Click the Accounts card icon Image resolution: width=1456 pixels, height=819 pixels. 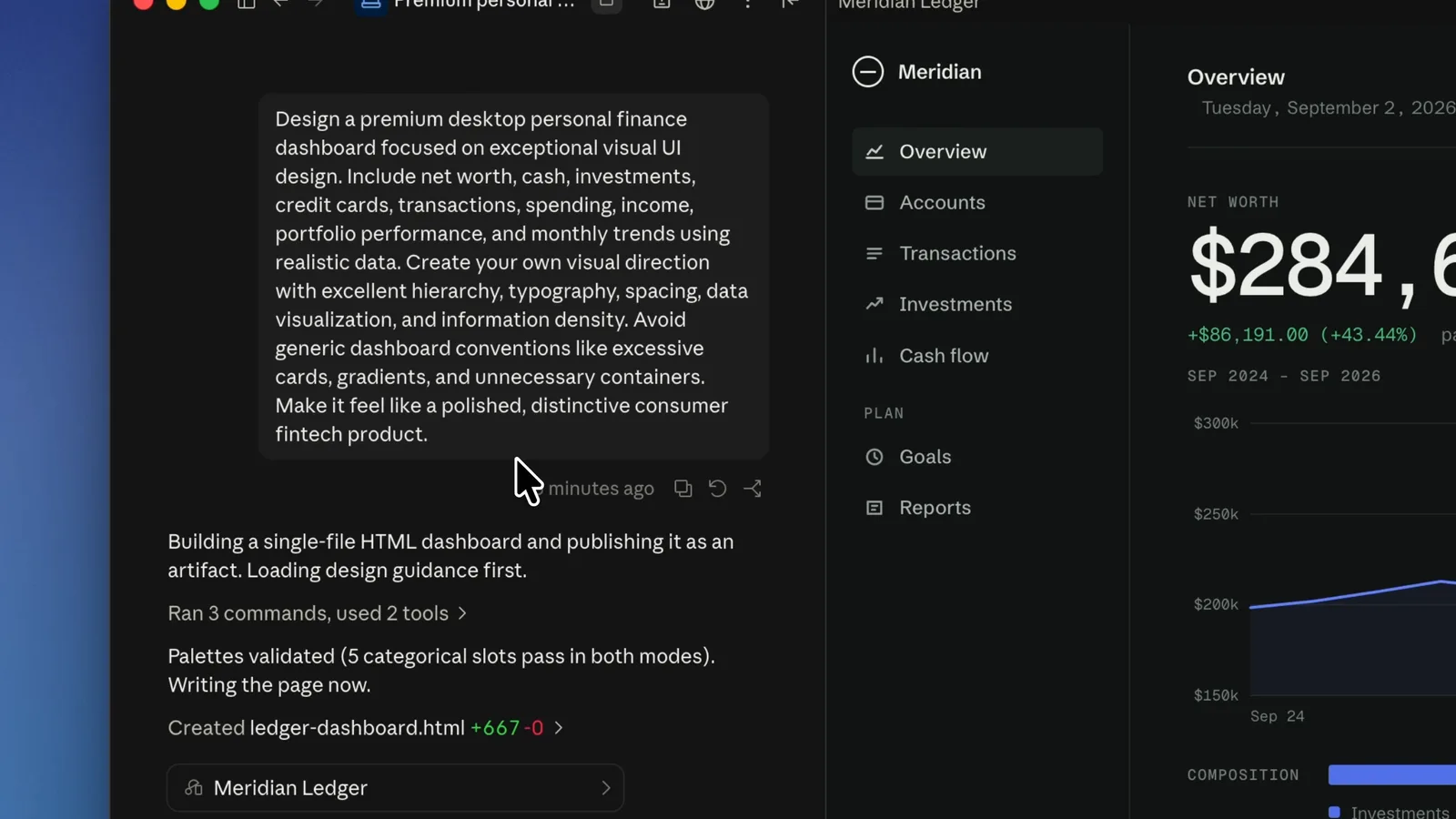(x=875, y=203)
